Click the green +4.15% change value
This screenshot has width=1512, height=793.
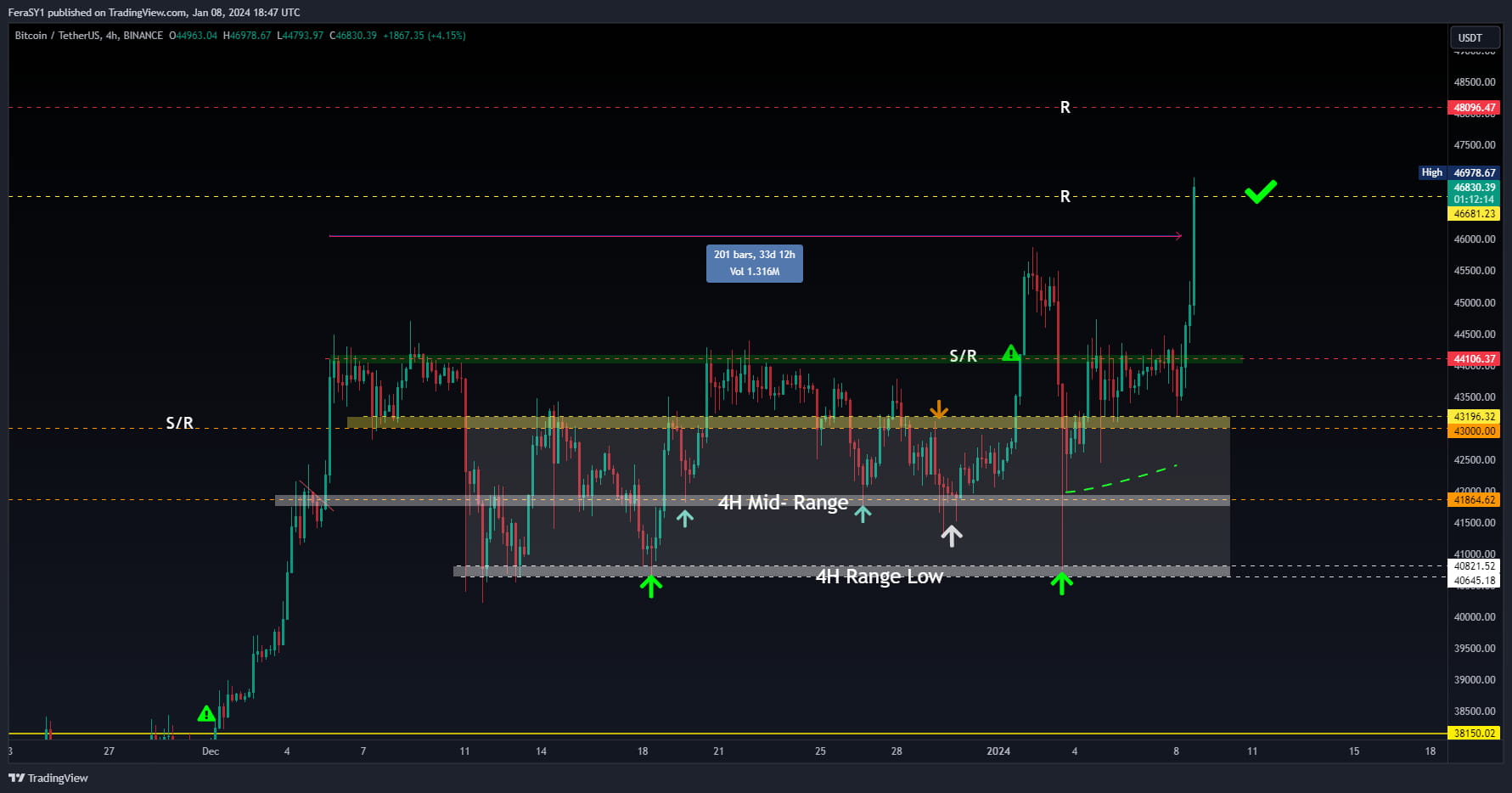(x=447, y=36)
